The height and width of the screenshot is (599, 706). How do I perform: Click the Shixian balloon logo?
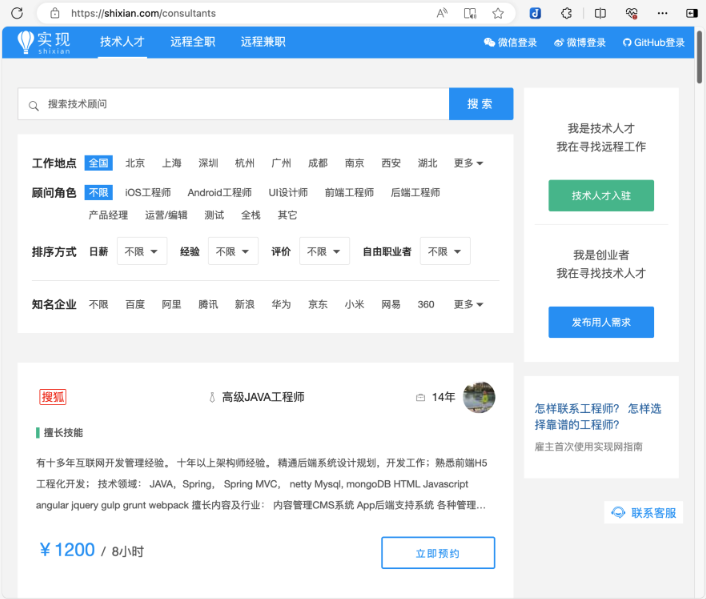click(25, 42)
